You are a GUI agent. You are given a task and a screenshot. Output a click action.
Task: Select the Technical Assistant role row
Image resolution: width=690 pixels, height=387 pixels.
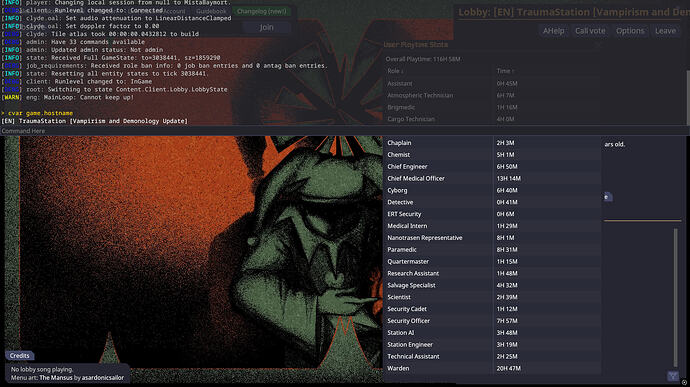pyautogui.click(x=492, y=357)
